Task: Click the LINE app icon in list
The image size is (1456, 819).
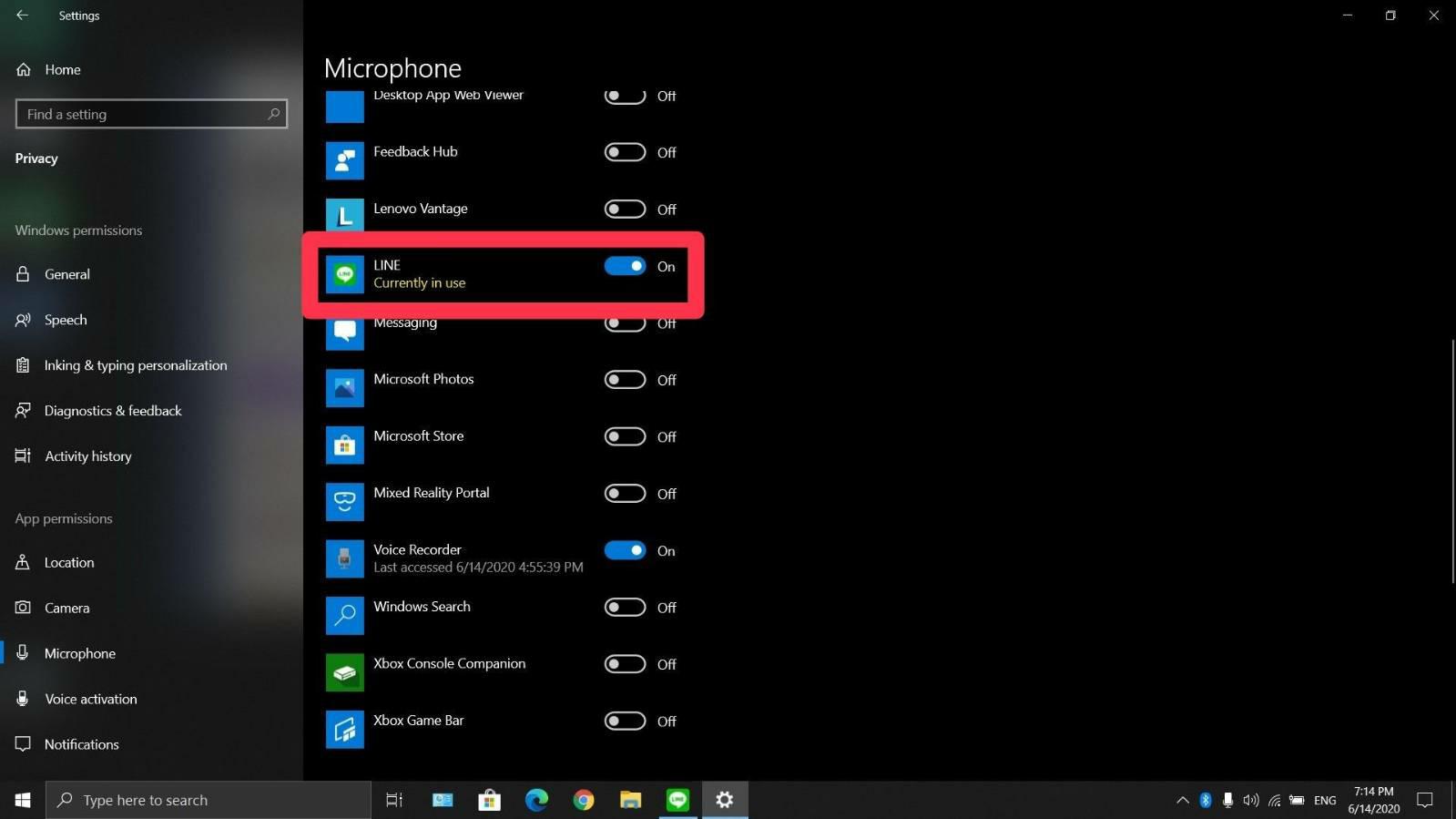Action: (x=344, y=274)
